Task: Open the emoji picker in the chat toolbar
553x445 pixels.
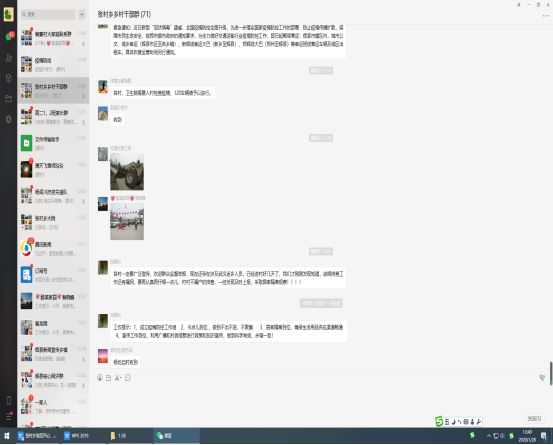Action: [100, 378]
